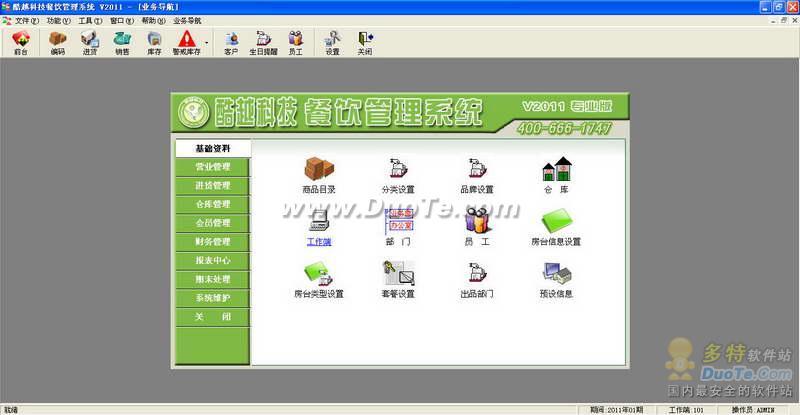
Task: Expand the dropdown arrow beside 警戒库存
Action: 207,43
